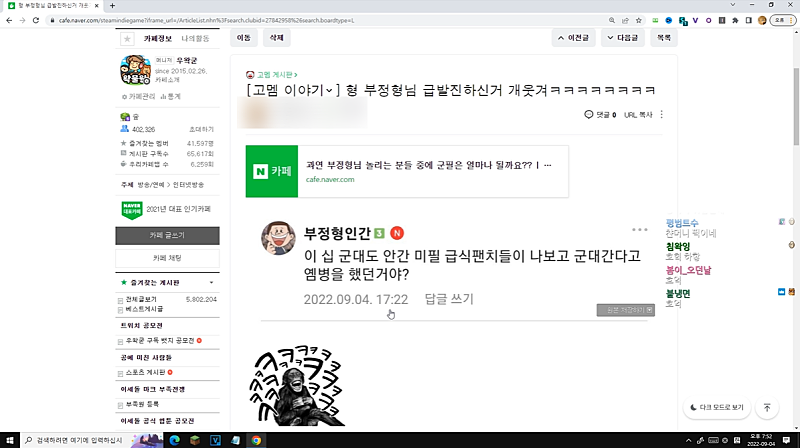Open the 고멤 게시판 board link
Image resolution: width=800 pixels, height=448 pixels.
click(x=277, y=75)
